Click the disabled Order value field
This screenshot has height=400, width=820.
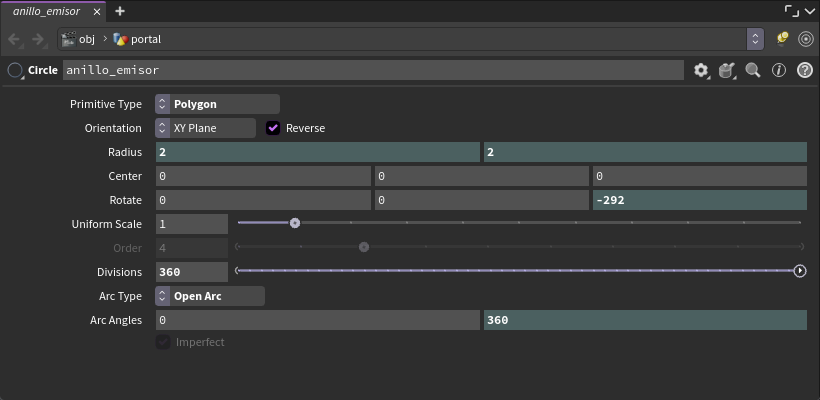coord(192,248)
